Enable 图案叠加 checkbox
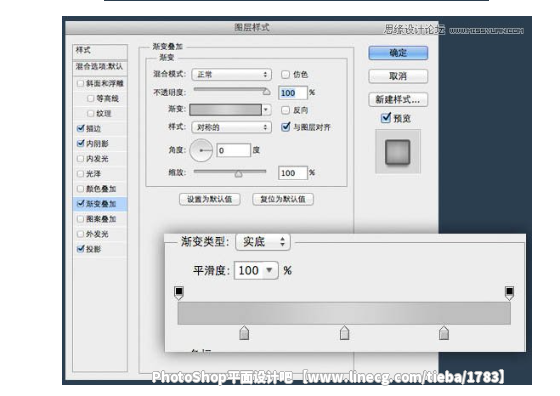560x396 pixels. coord(80,219)
